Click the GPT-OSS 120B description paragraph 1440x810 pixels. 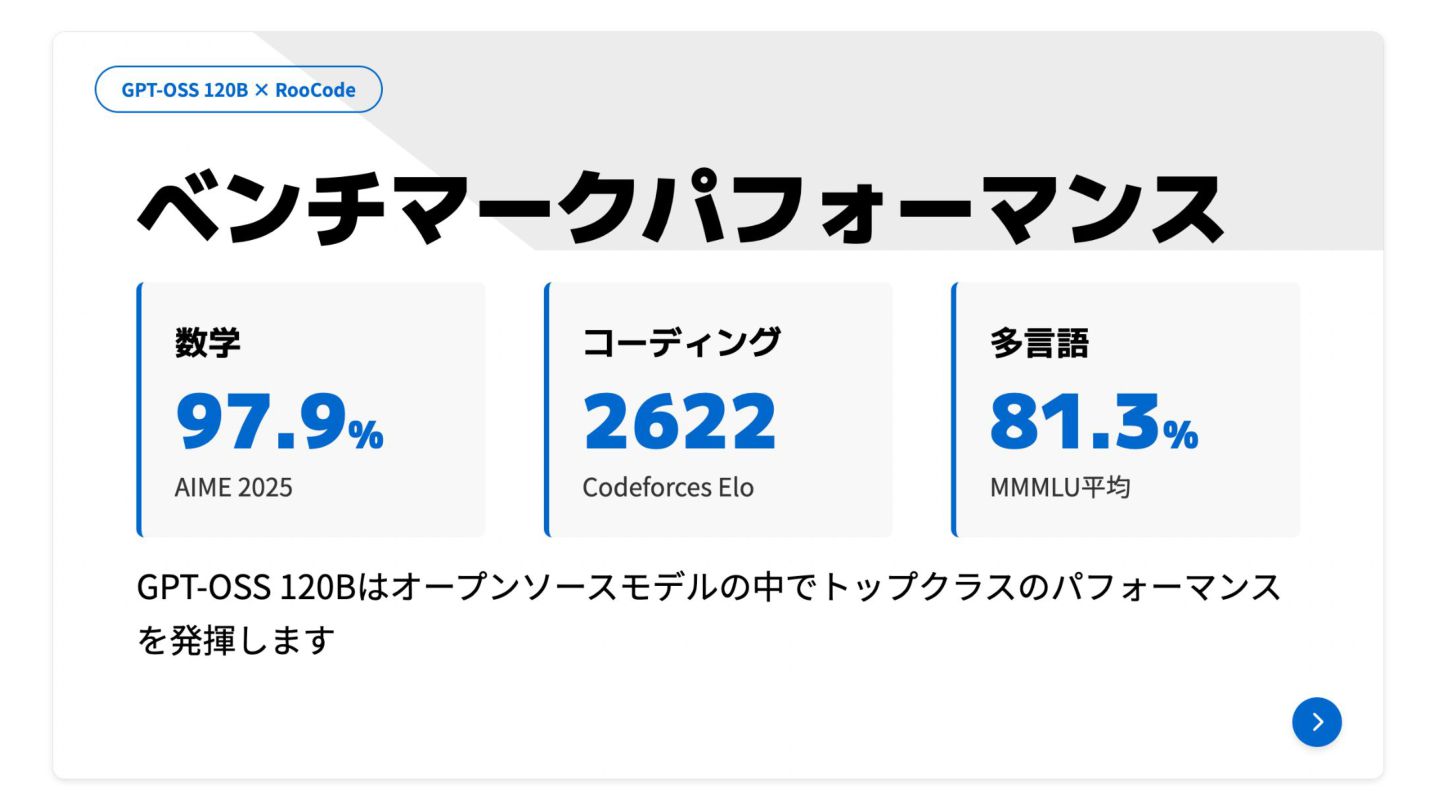709,614
